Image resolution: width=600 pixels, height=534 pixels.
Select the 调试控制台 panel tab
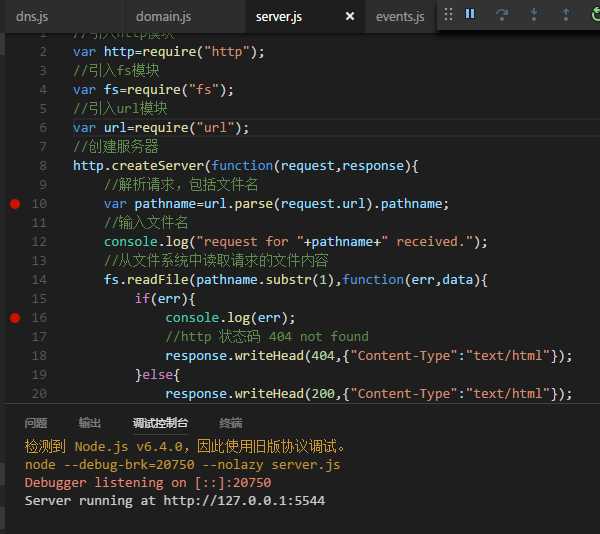(160, 423)
